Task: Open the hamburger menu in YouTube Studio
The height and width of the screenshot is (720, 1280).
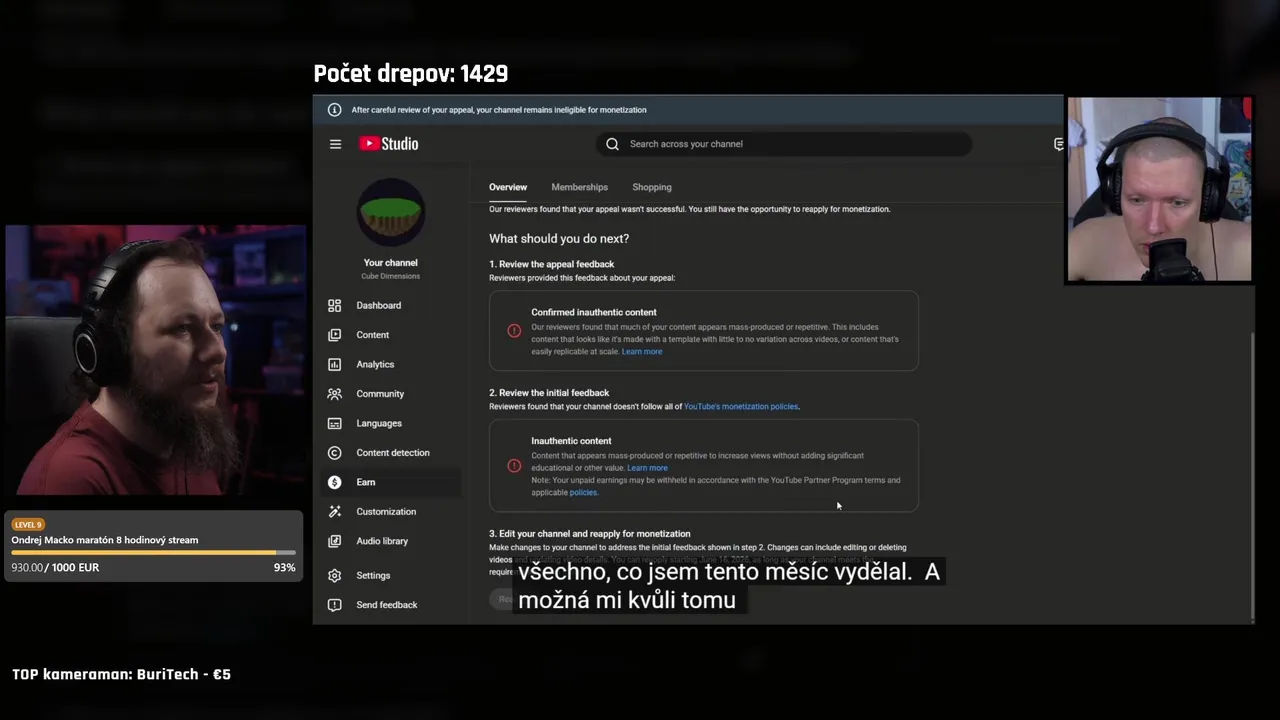Action: (335, 144)
